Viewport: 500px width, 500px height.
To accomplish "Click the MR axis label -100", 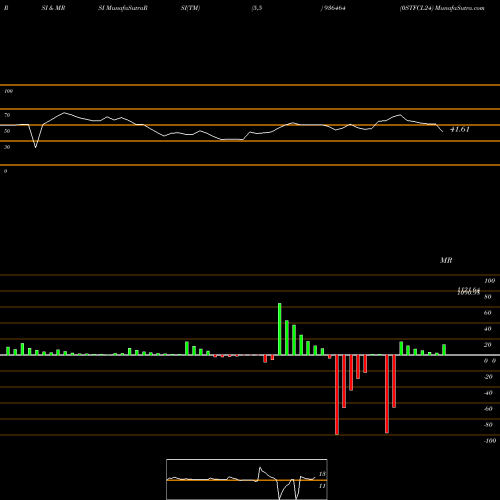I will 490,441.
